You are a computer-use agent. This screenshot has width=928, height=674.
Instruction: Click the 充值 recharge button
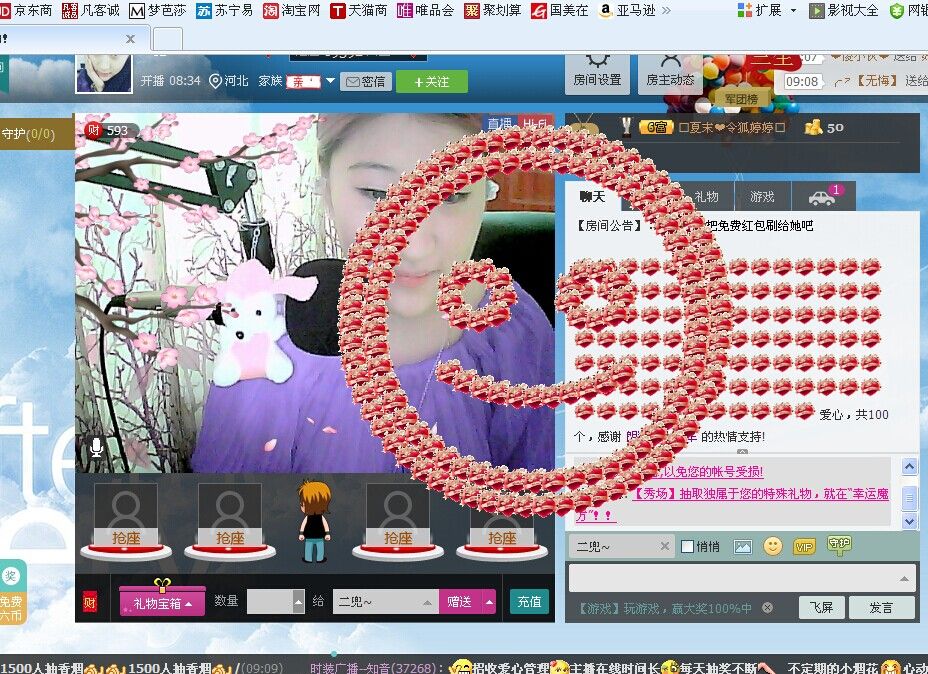(x=529, y=602)
